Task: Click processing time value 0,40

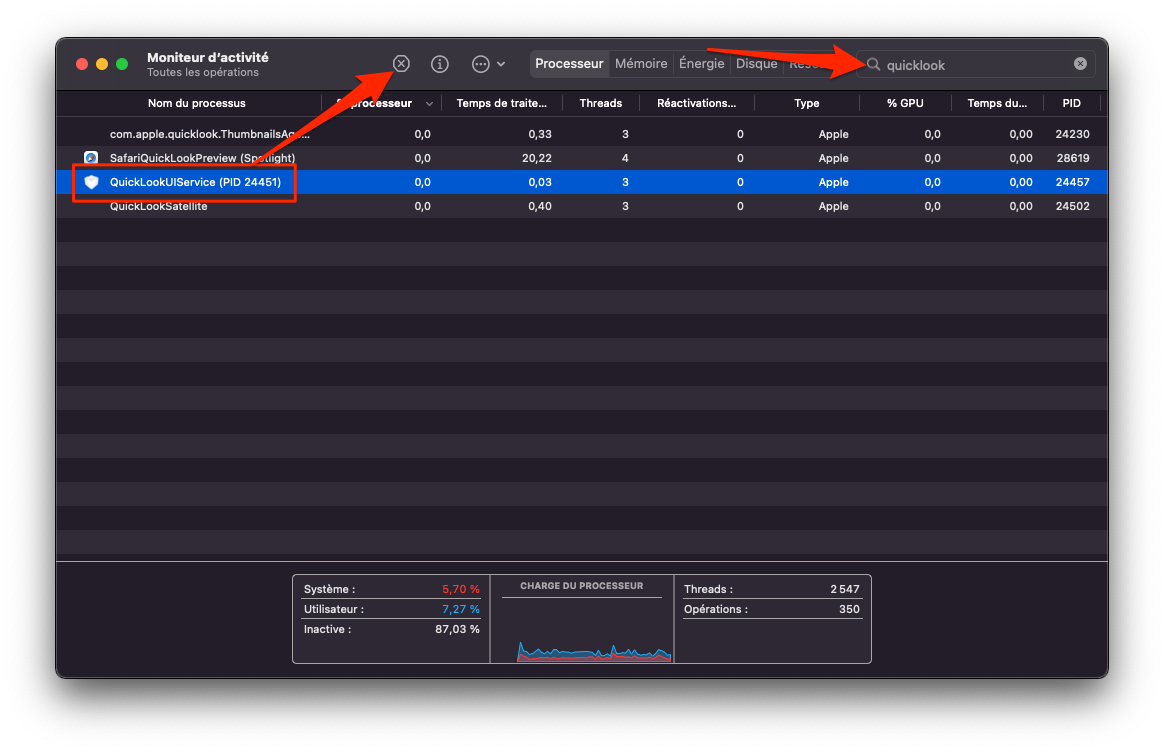Action: pyautogui.click(x=540, y=206)
